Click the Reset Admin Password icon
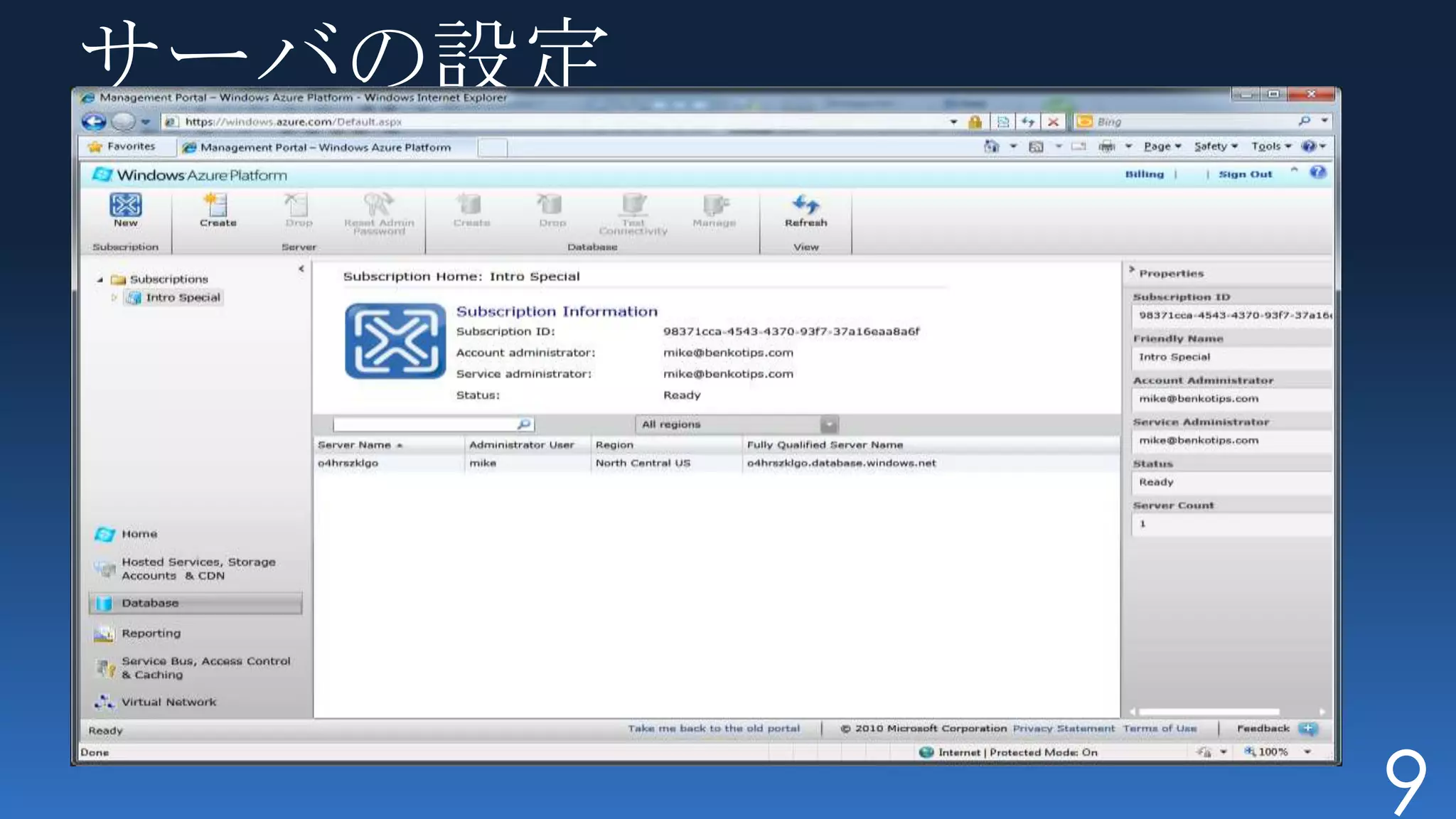 coord(378,205)
